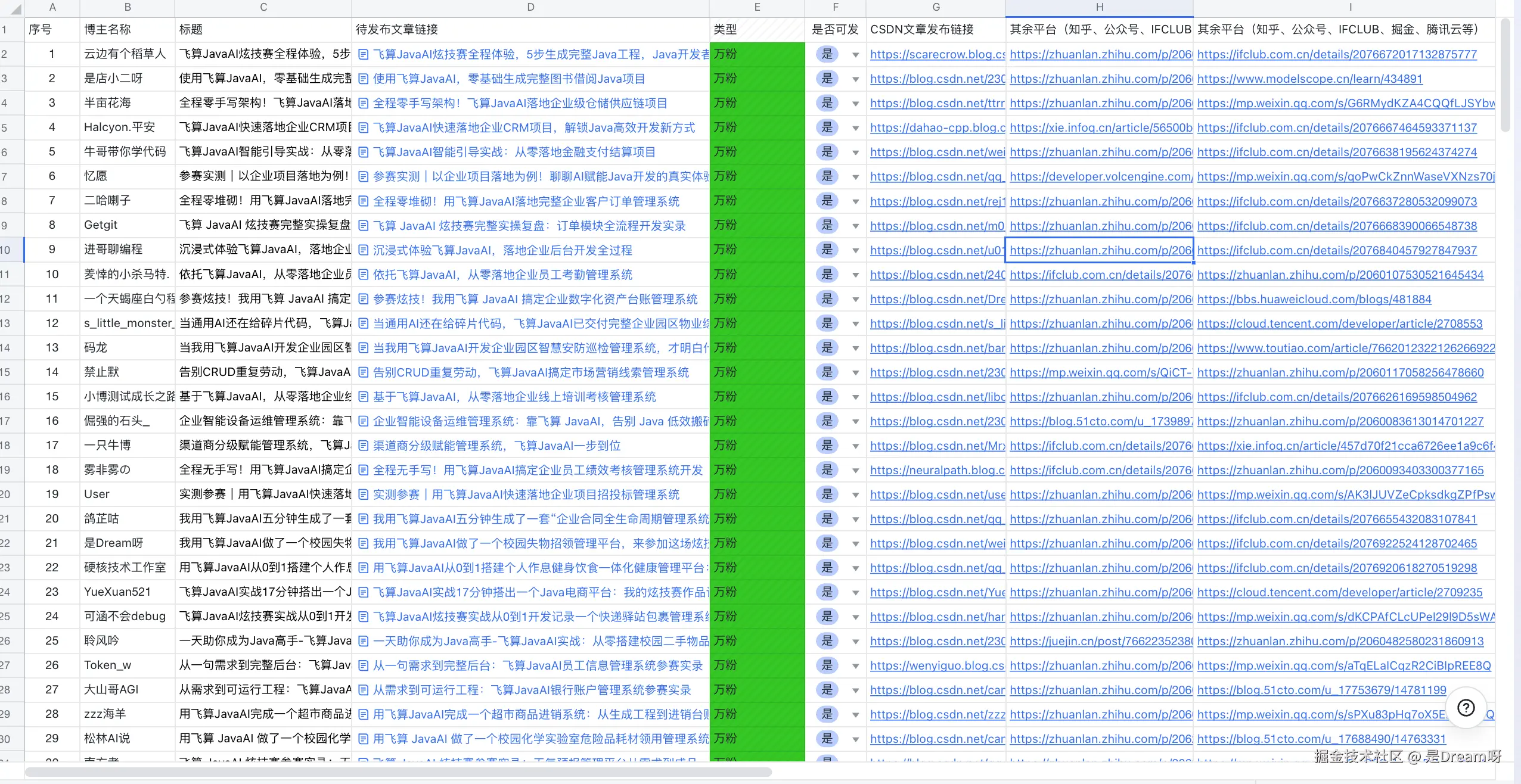Image resolution: width=1521 pixels, height=784 pixels.
Task: Click the horizontal scrollbar thumb
Action: [398, 772]
